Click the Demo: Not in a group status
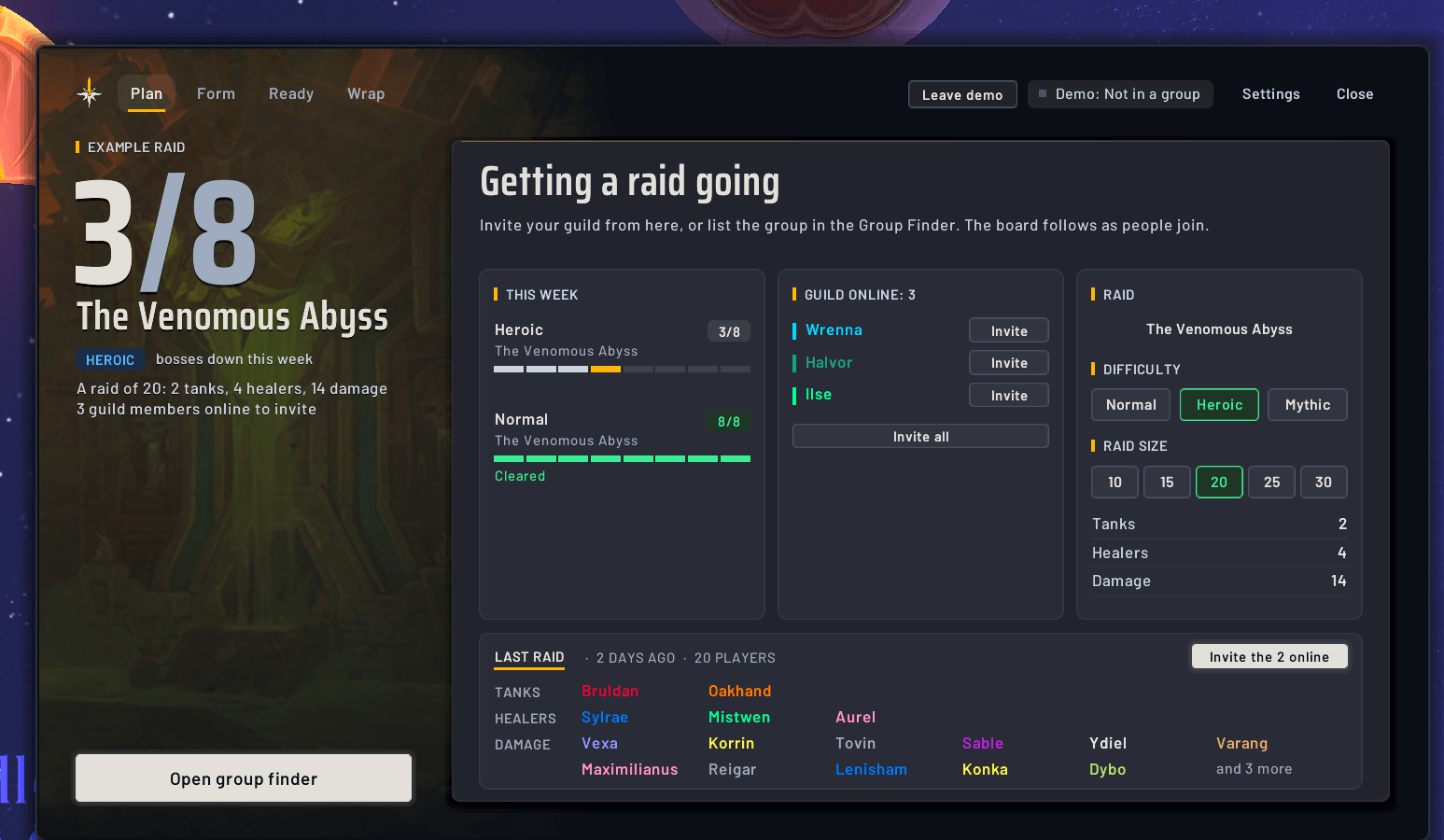The height and width of the screenshot is (840, 1444). (x=1120, y=94)
